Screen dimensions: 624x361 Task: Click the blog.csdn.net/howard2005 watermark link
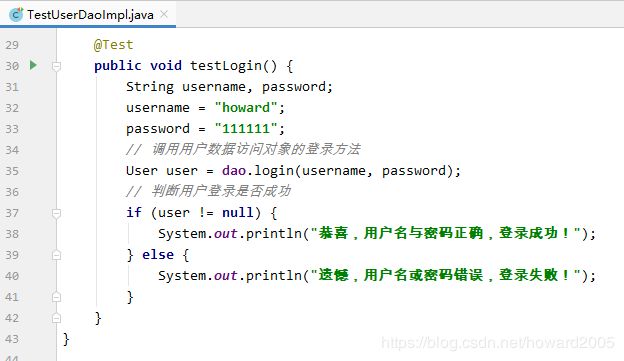[498, 343]
